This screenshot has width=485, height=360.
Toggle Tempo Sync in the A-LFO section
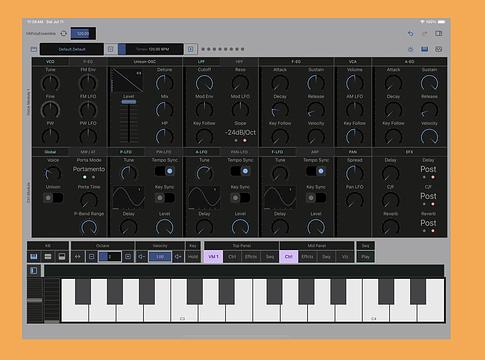click(x=240, y=171)
